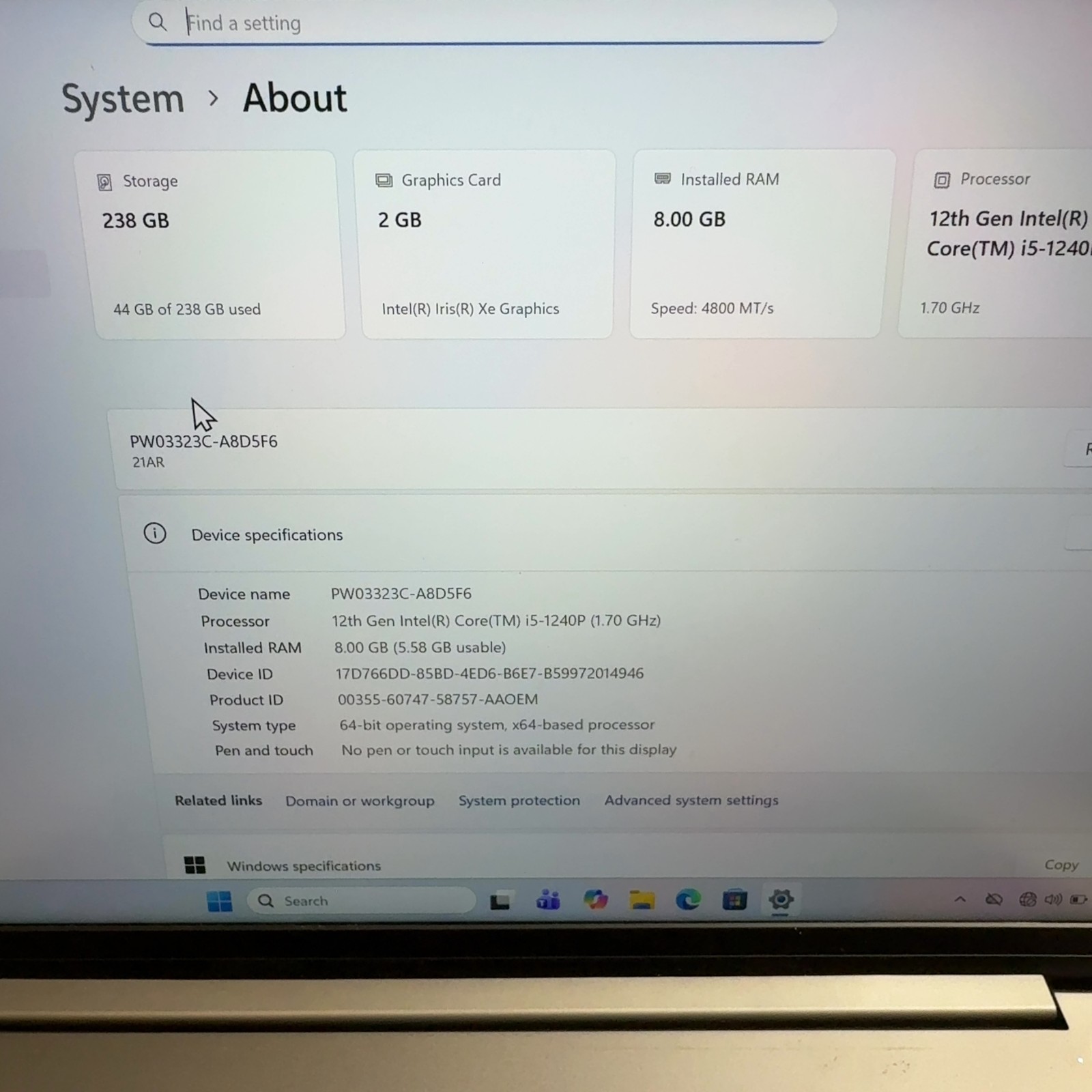1092x1092 pixels.
Task: Click the Storage drive icon
Action: (104, 182)
